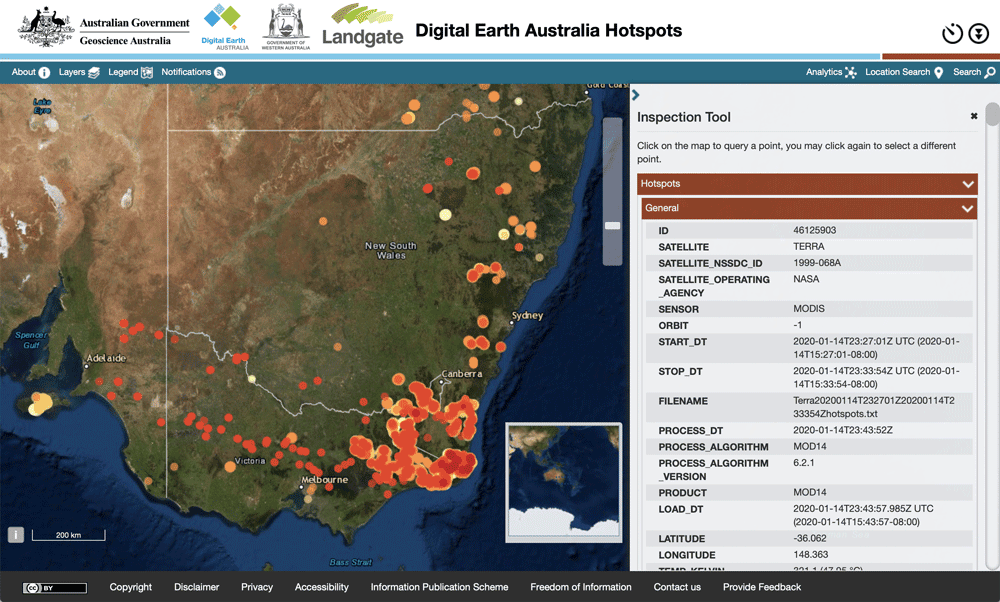Click the NSSDC ID value 1999-068A
Image resolution: width=1000 pixels, height=602 pixels.
coord(817,263)
